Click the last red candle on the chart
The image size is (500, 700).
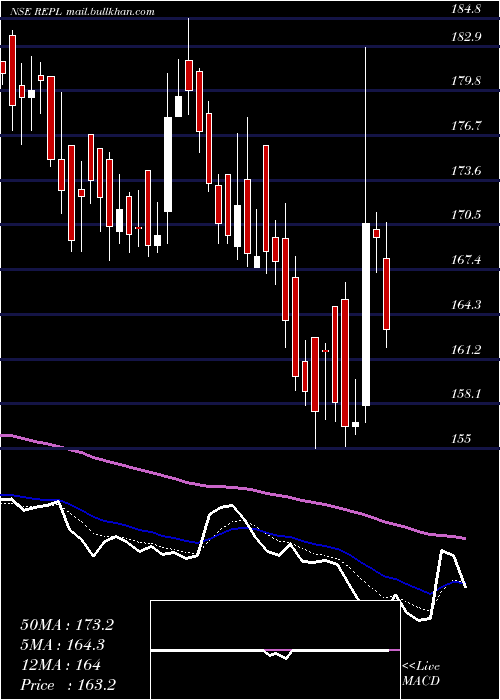pyautogui.click(x=386, y=294)
